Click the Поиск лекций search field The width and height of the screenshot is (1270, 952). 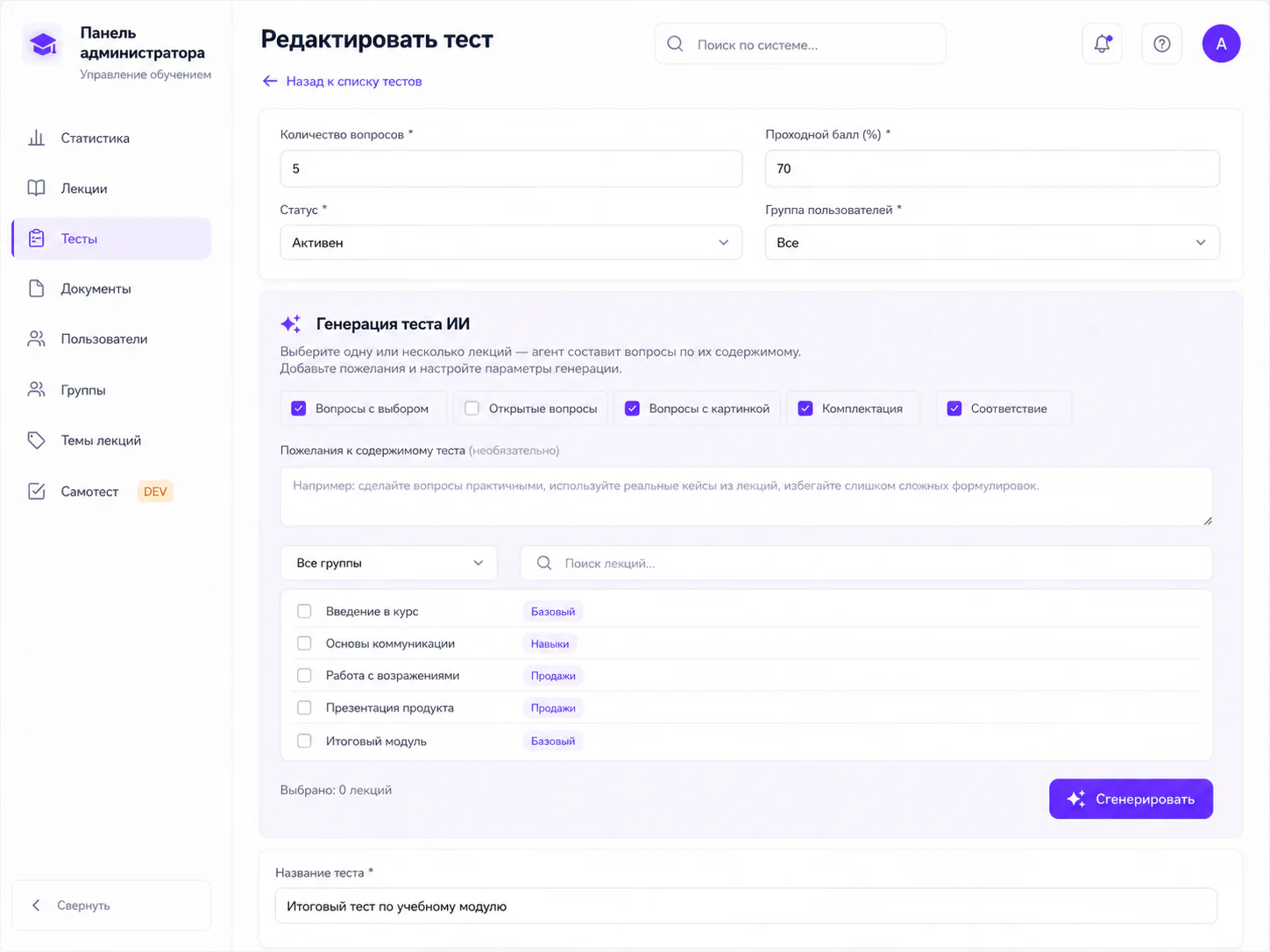866,563
